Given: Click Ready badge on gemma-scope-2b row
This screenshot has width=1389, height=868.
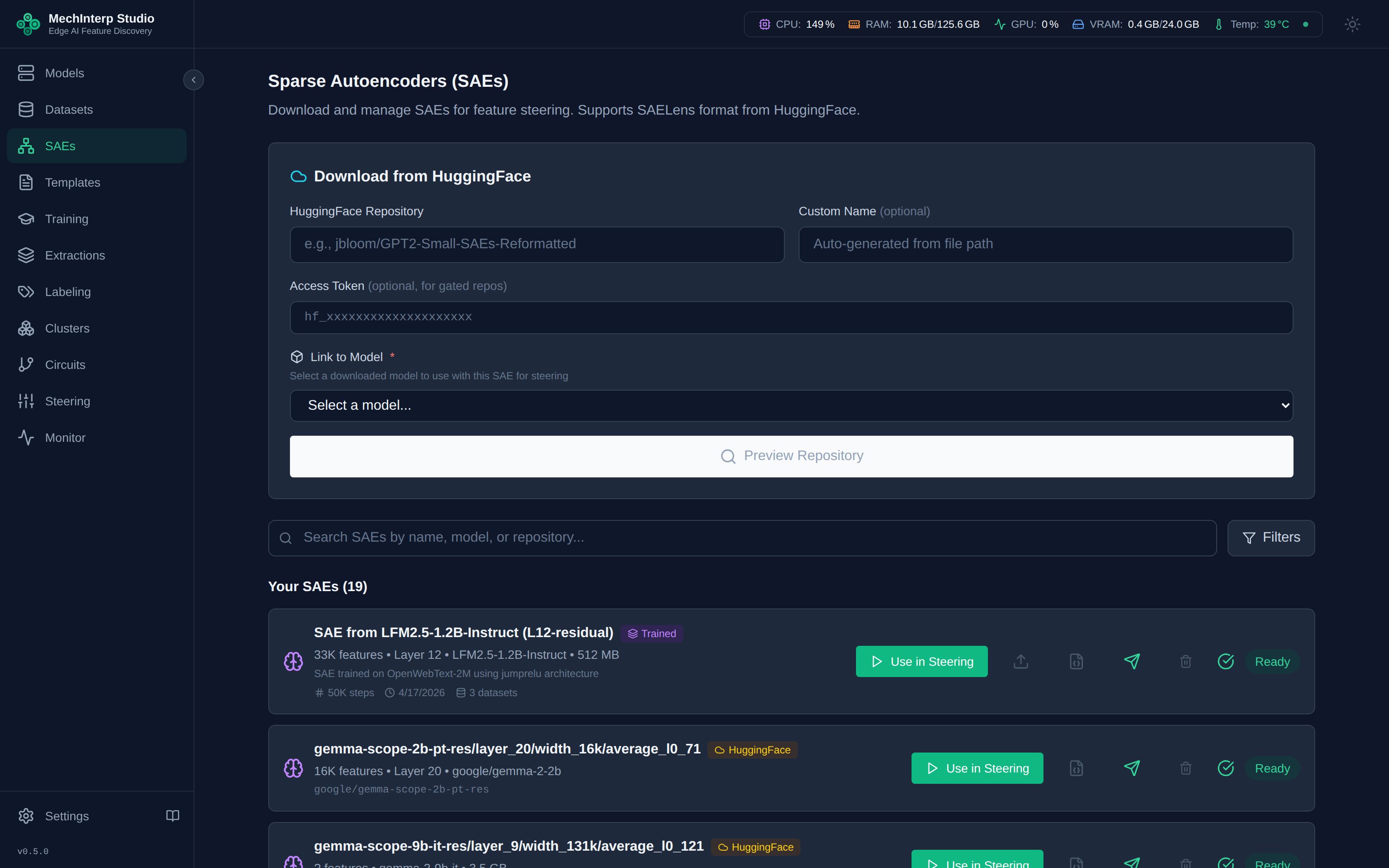Looking at the screenshot, I should [1272, 768].
